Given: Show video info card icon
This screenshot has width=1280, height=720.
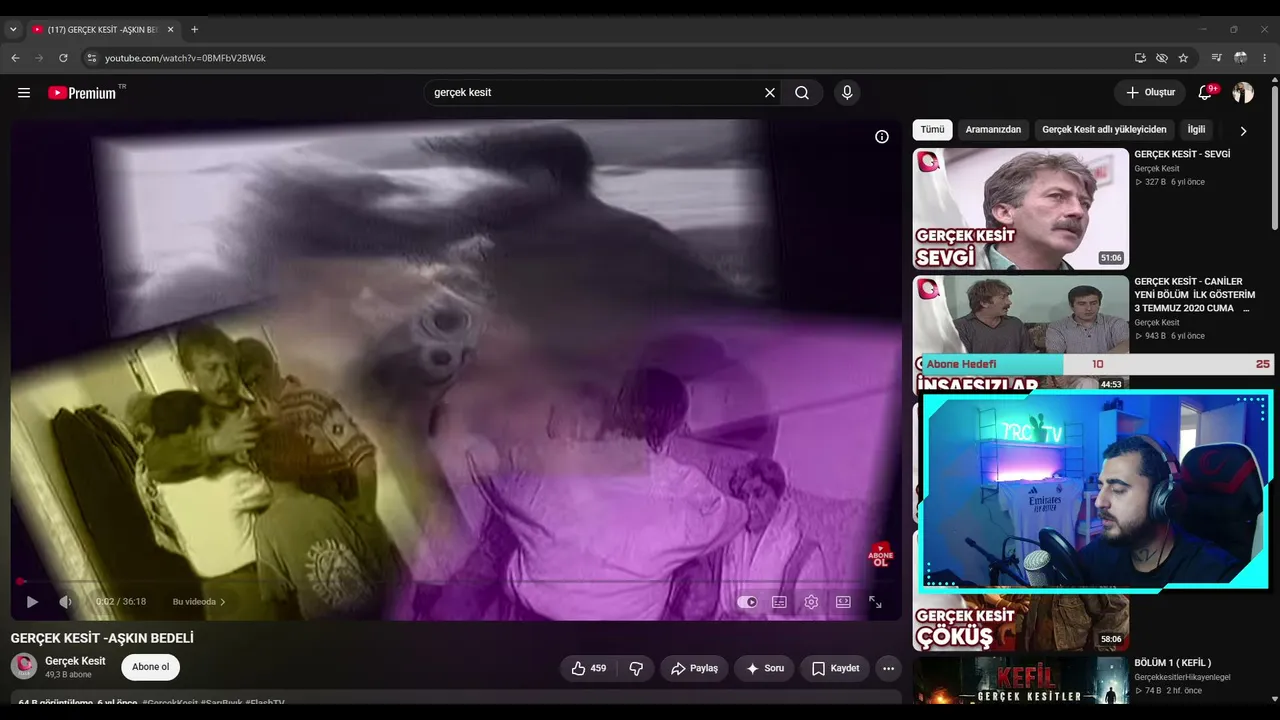Looking at the screenshot, I should [882, 137].
